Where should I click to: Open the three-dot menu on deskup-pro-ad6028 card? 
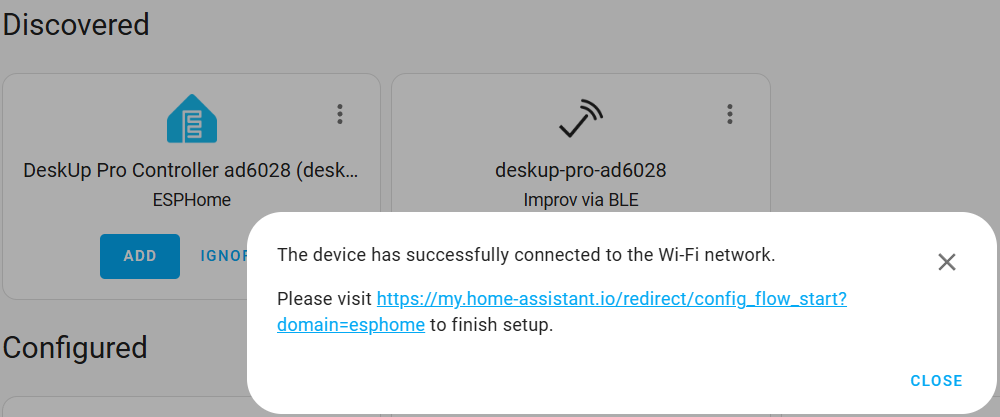point(730,114)
